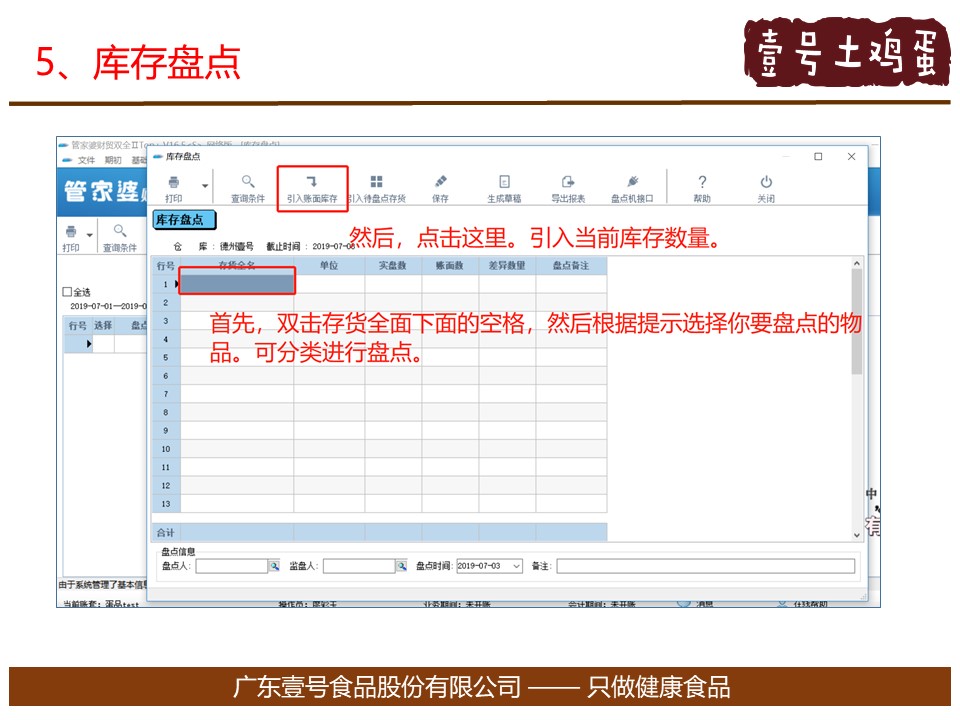Click 引入账面库存 import icon
This screenshot has width=960, height=720.
[x=312, y=183]
